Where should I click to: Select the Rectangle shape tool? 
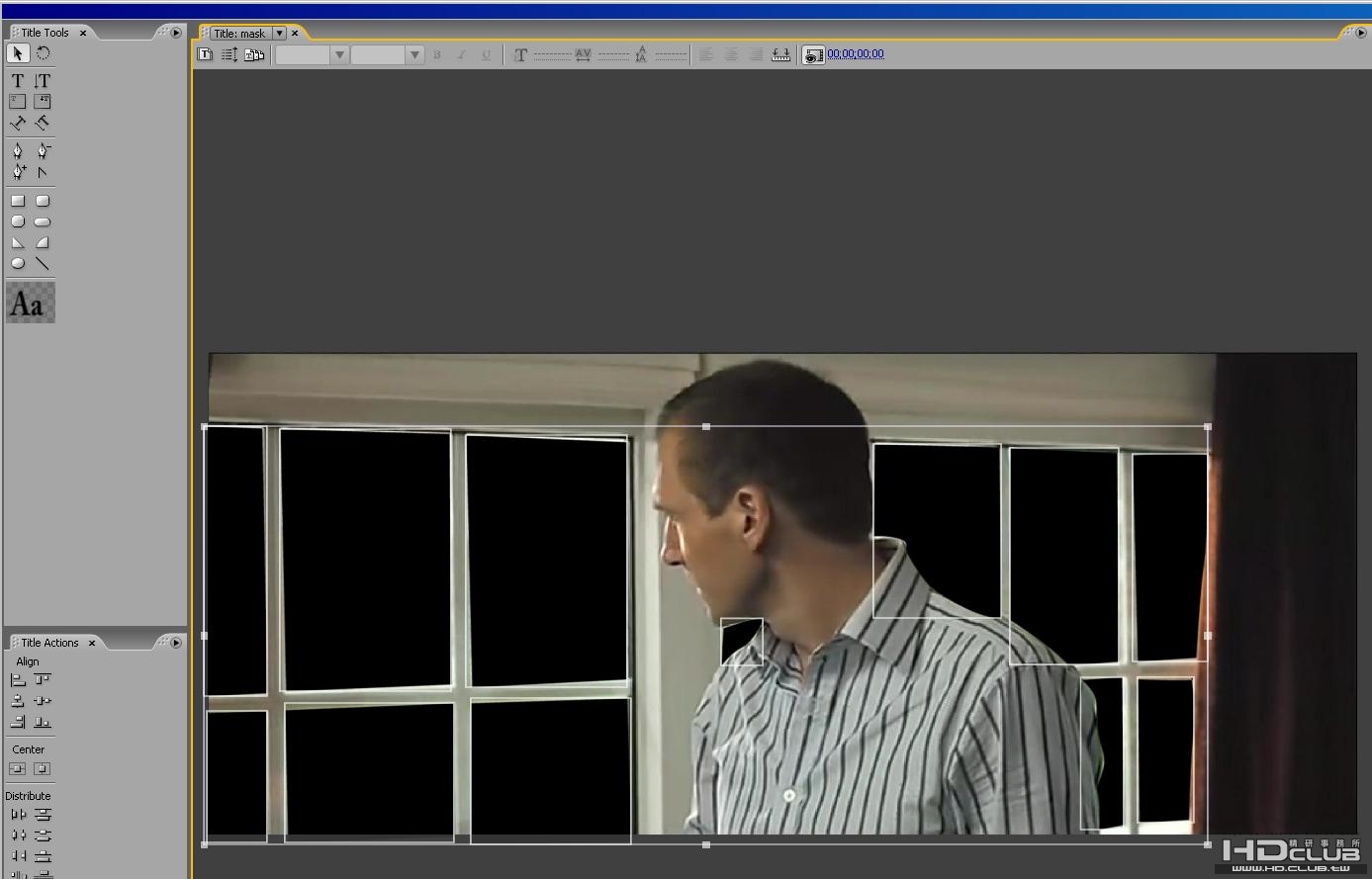18,201
